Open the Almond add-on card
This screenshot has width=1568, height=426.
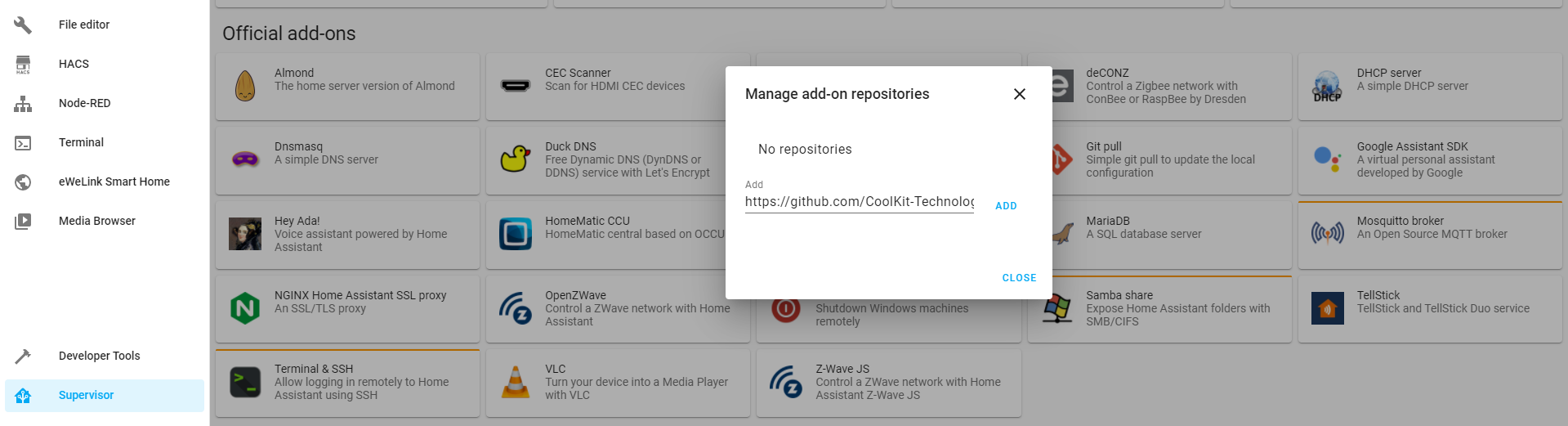click(347, 87)
